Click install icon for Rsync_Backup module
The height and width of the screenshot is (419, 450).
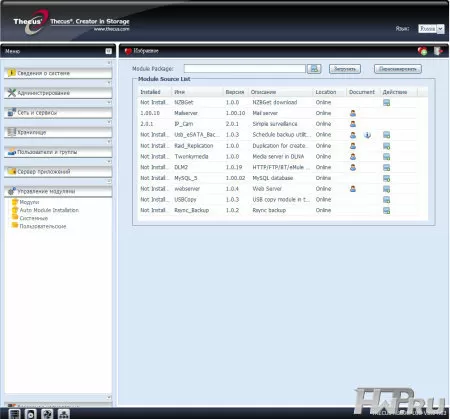click(x=386, y=211)
